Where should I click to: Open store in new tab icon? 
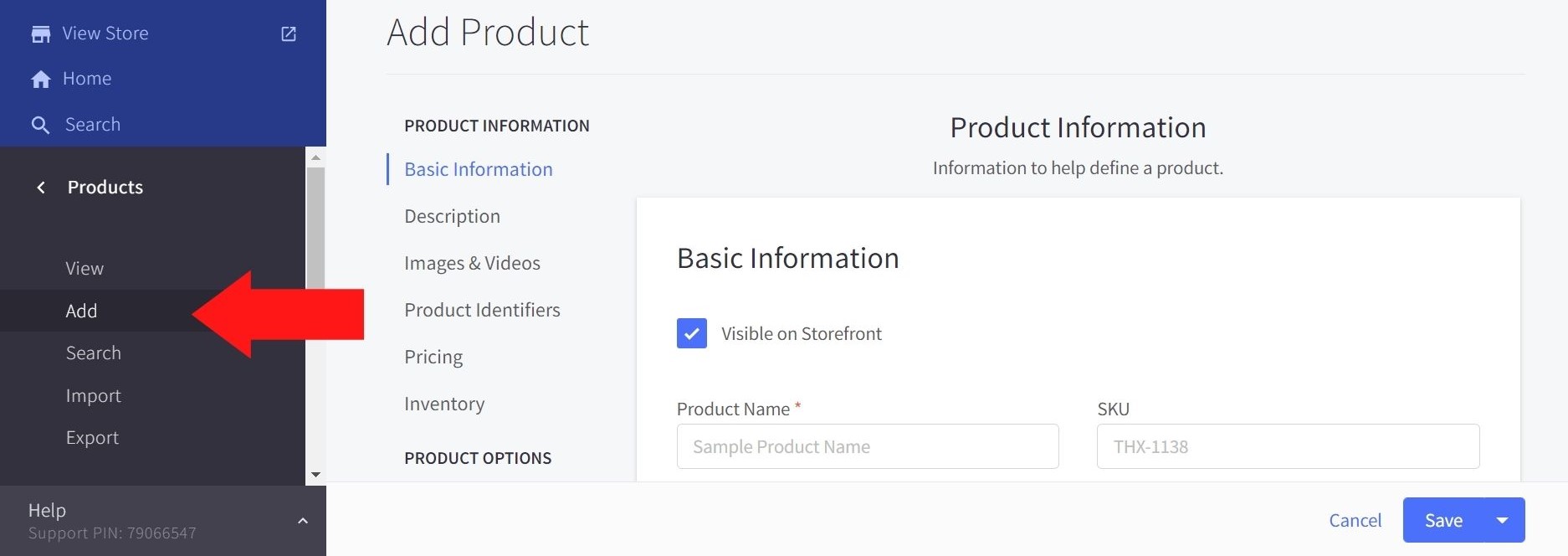click(289, 33)
